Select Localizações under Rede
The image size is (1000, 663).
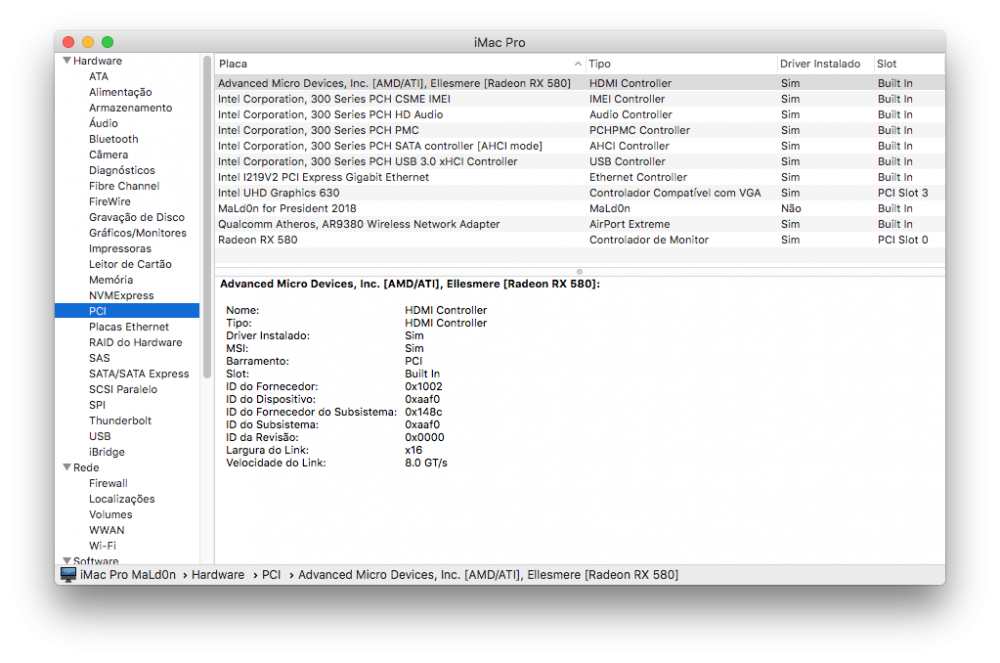pos(122,499)
